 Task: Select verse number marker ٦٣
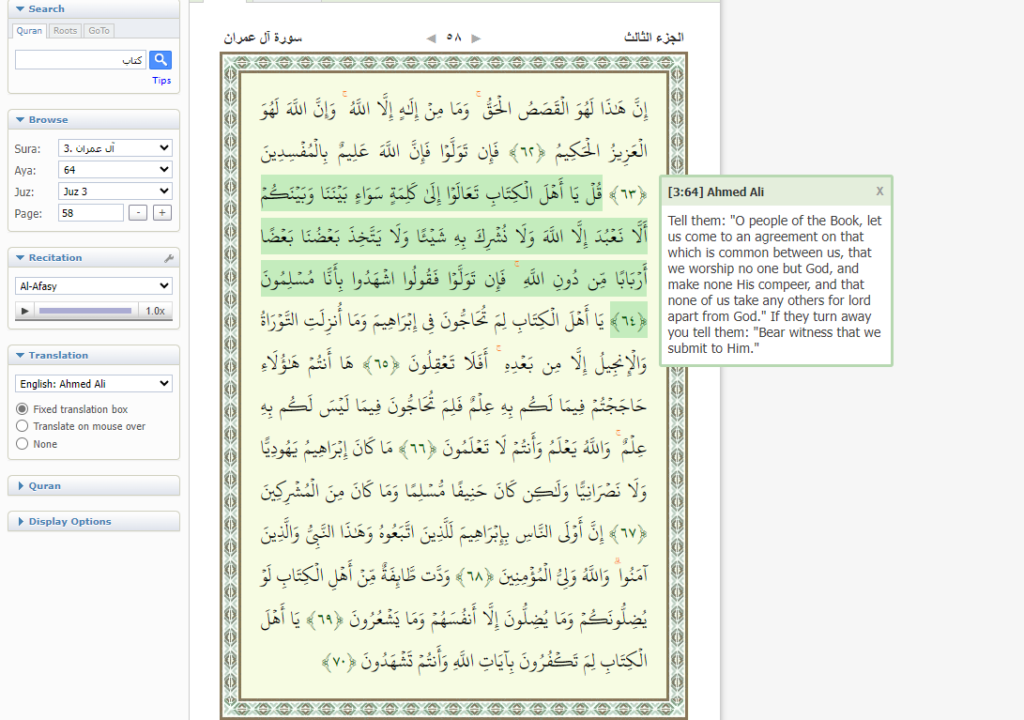point(628,195)
